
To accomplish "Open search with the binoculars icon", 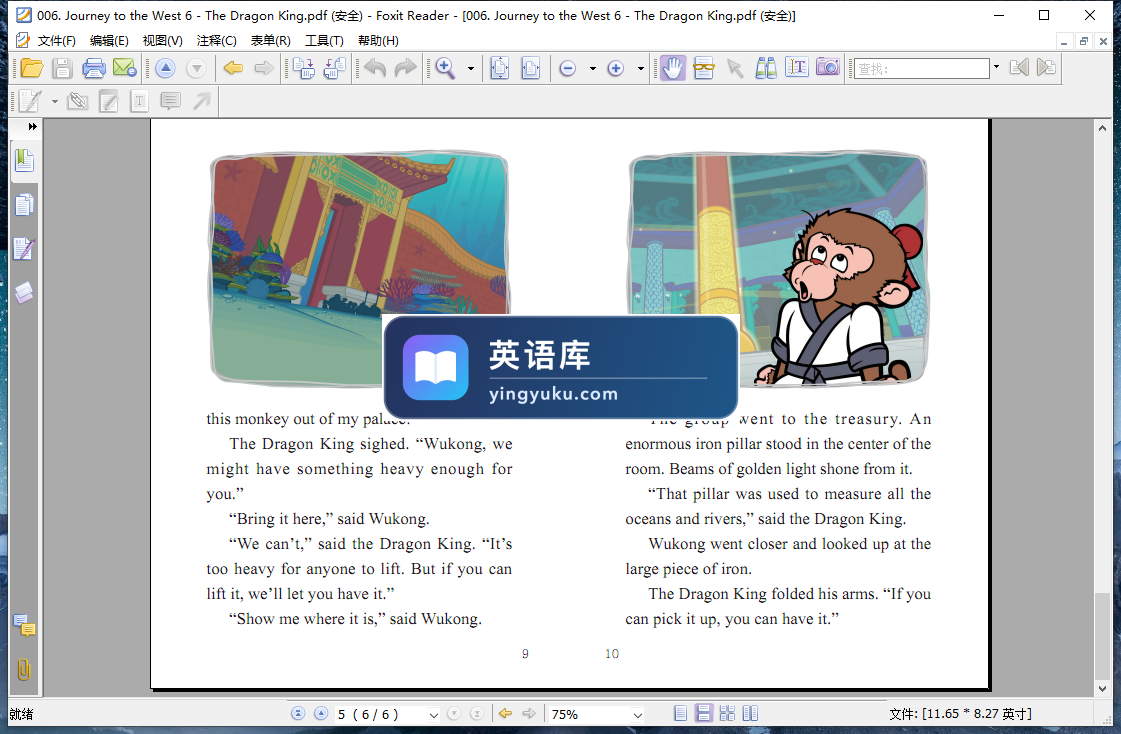I will 766,69.
